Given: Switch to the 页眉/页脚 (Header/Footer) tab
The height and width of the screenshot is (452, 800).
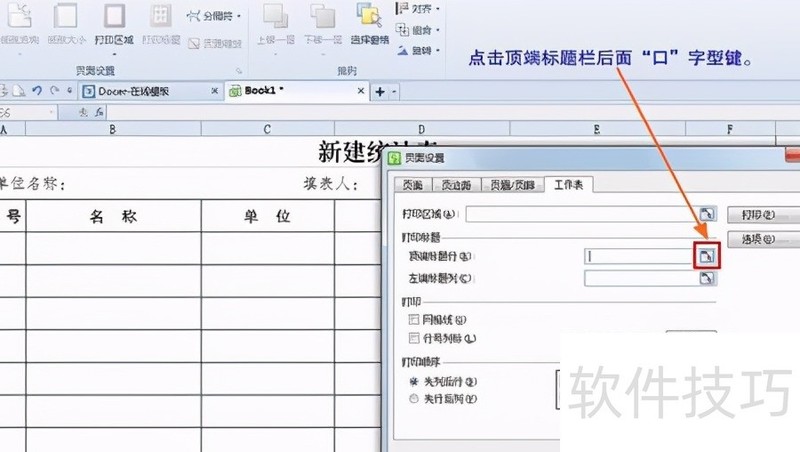Looking at the screenshot, I should coord(512,185).
